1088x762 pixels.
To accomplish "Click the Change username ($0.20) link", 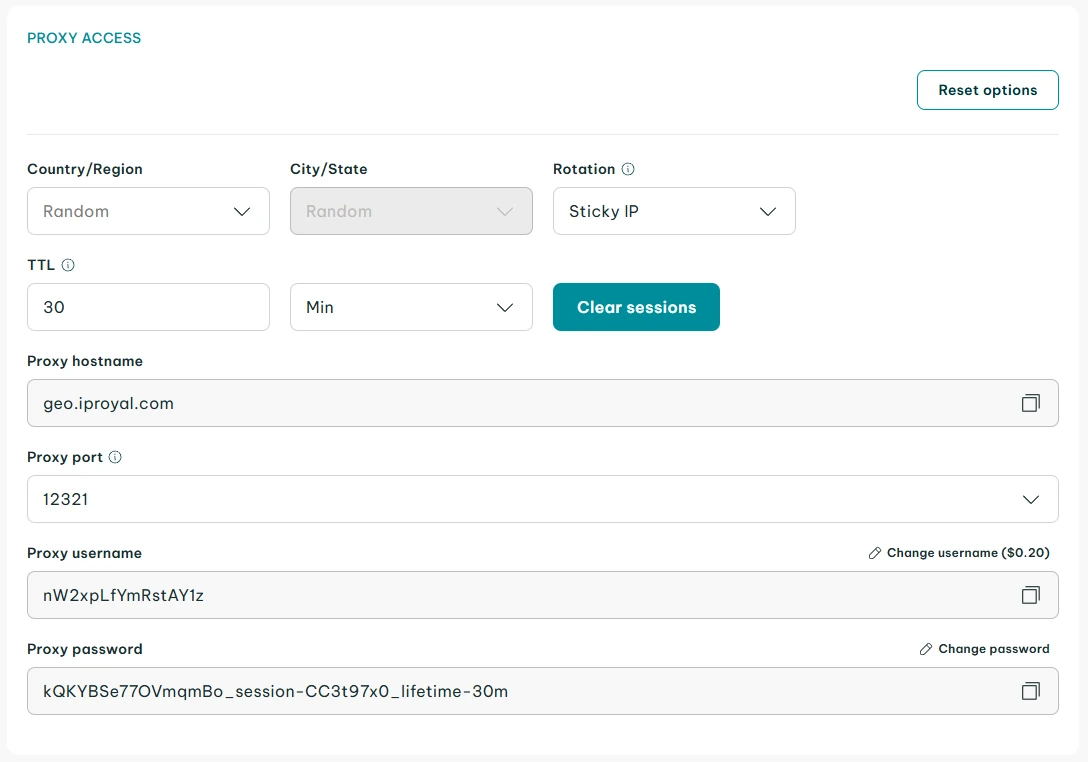I will coord(968,553).
